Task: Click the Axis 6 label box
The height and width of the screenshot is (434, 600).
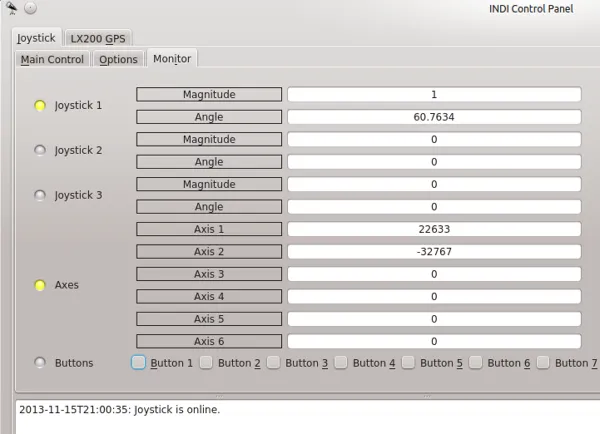Action: tap(209, 341)
